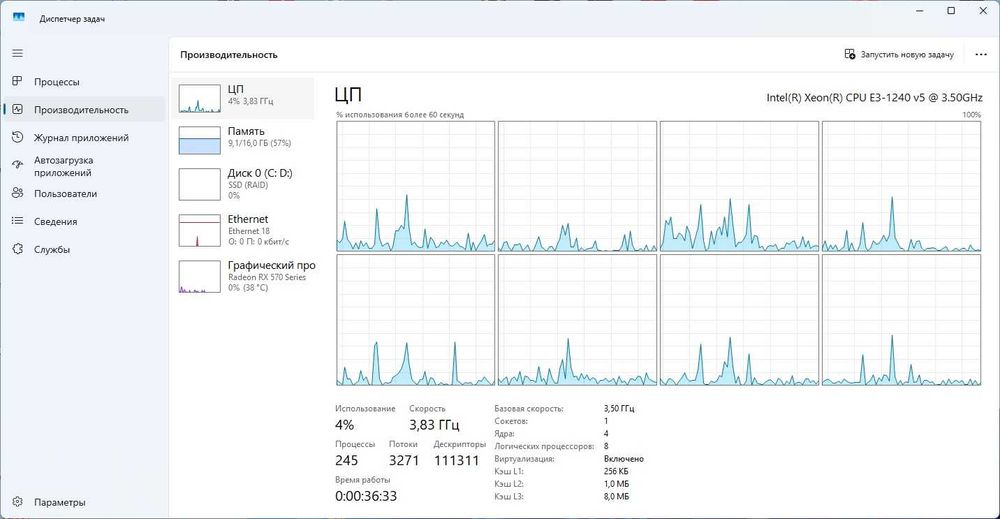Click Запустить новую задачу button
Screen dimensions: 1000x519
pos(899,55)
